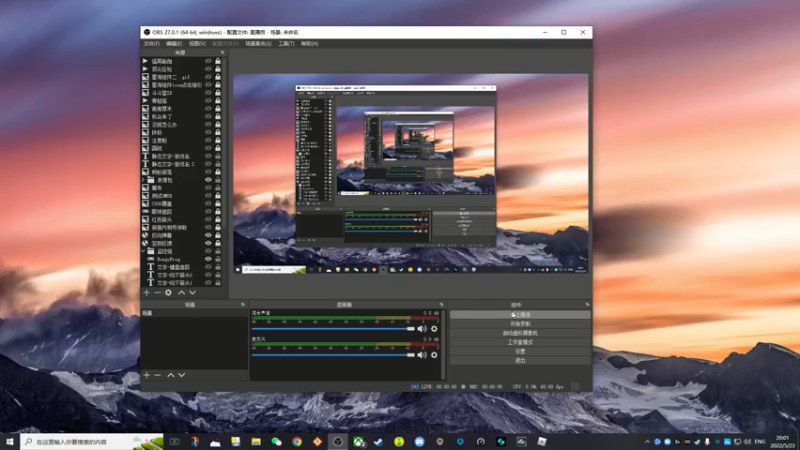The width and height of the screenshot is (800, 450).
Task: Open the Windows Start menu
Action: [x=10, y=442]
